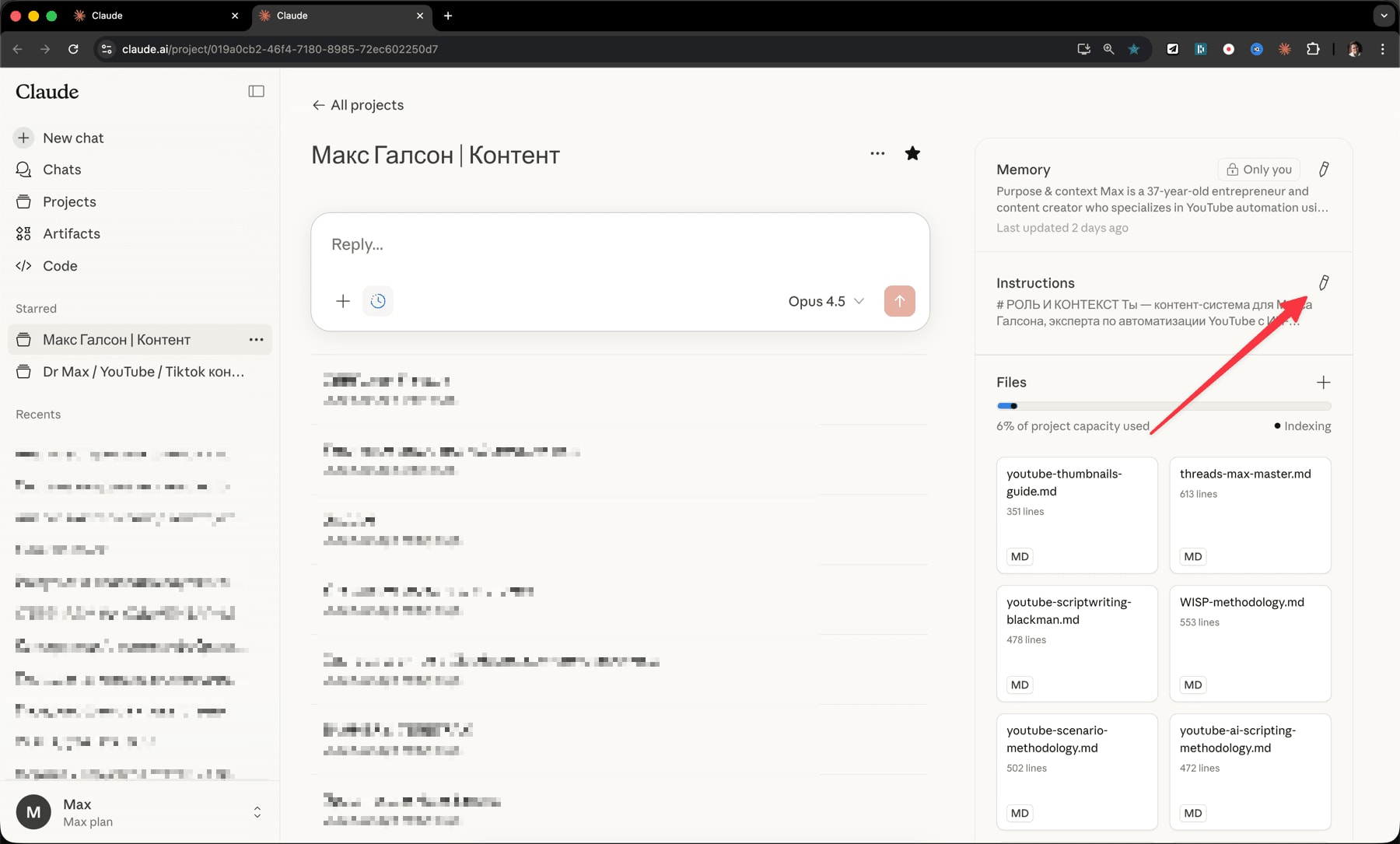Viewport: 1400px width, 844px height.
Task: Reload the current page
Action: pyautogui.click(x=73, y=49)
